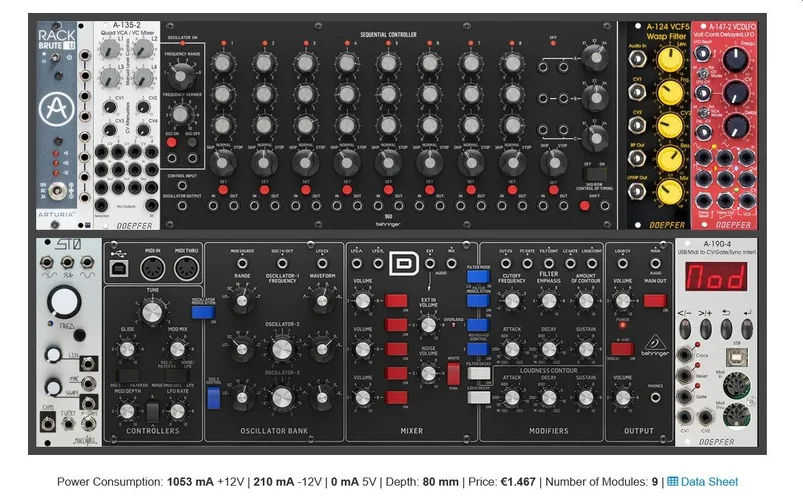803x500 pixels.
Task: Click the 1053 mA power consumption value
Action: [190, 482]
